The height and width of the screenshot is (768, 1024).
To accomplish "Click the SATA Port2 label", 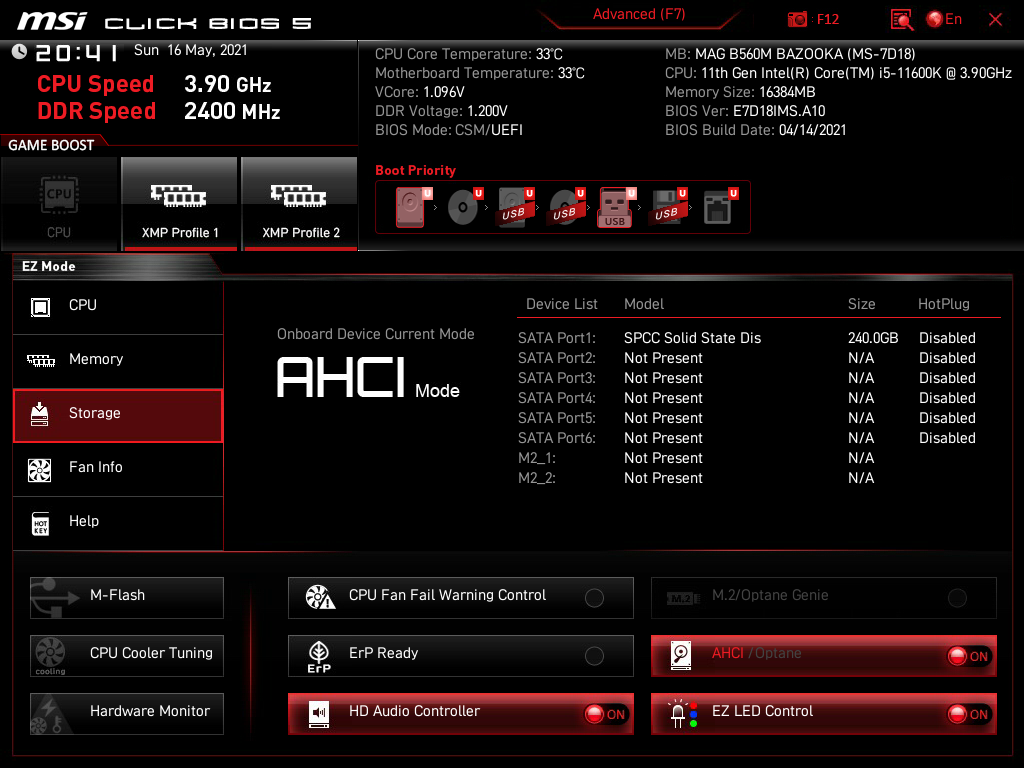I will point(557,359).
